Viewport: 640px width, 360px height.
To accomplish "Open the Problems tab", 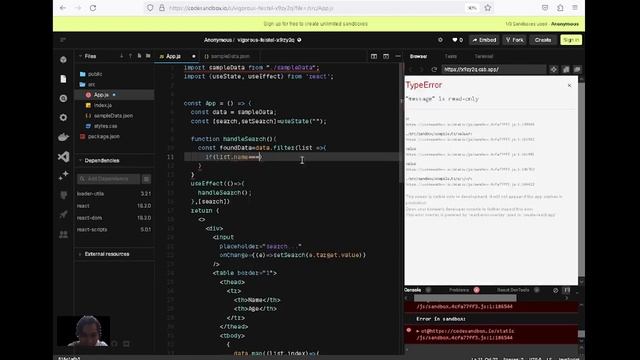I will click(460, 290).
